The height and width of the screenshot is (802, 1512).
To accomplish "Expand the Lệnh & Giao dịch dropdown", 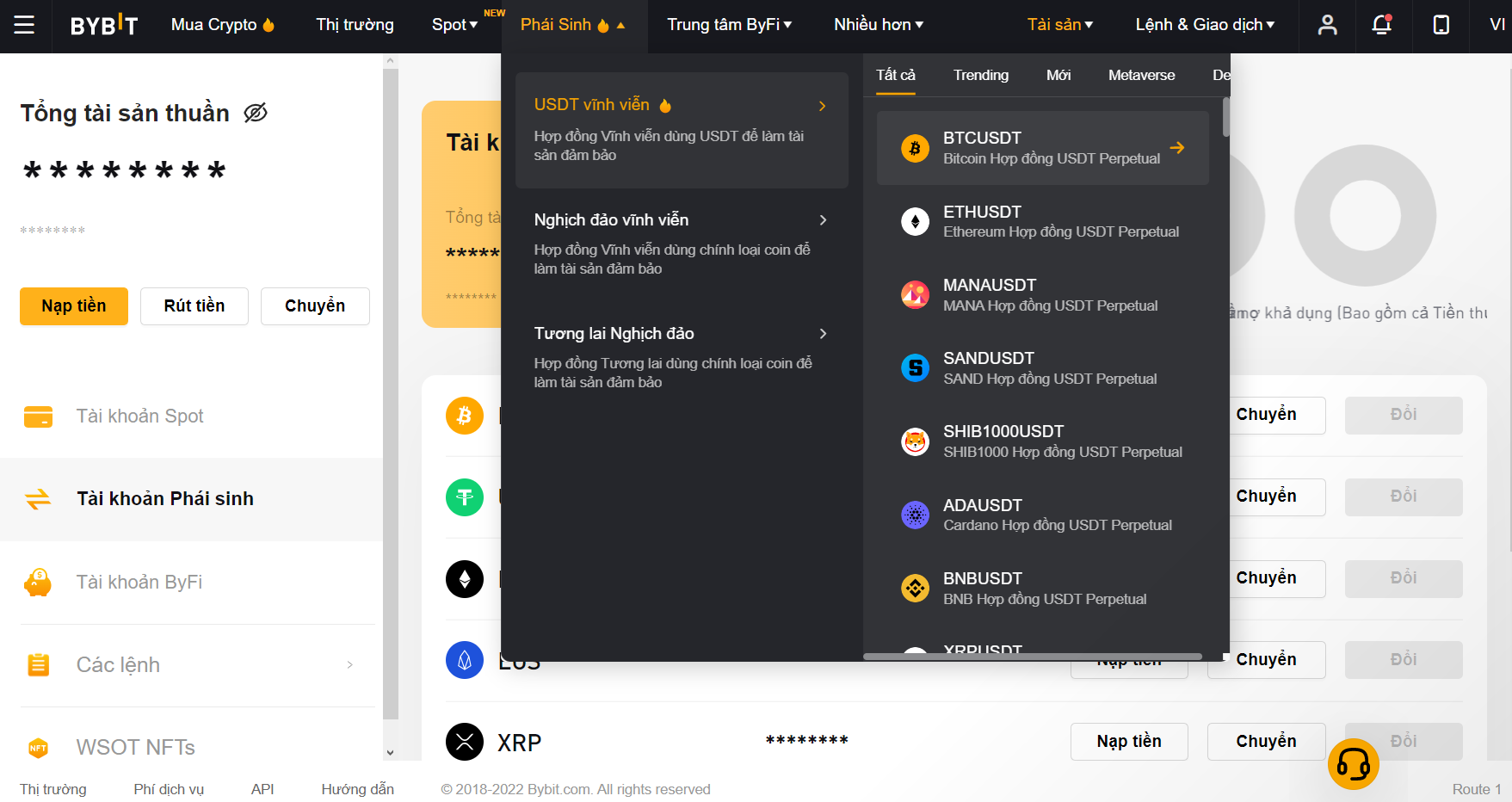I will tap(1205, 25).
